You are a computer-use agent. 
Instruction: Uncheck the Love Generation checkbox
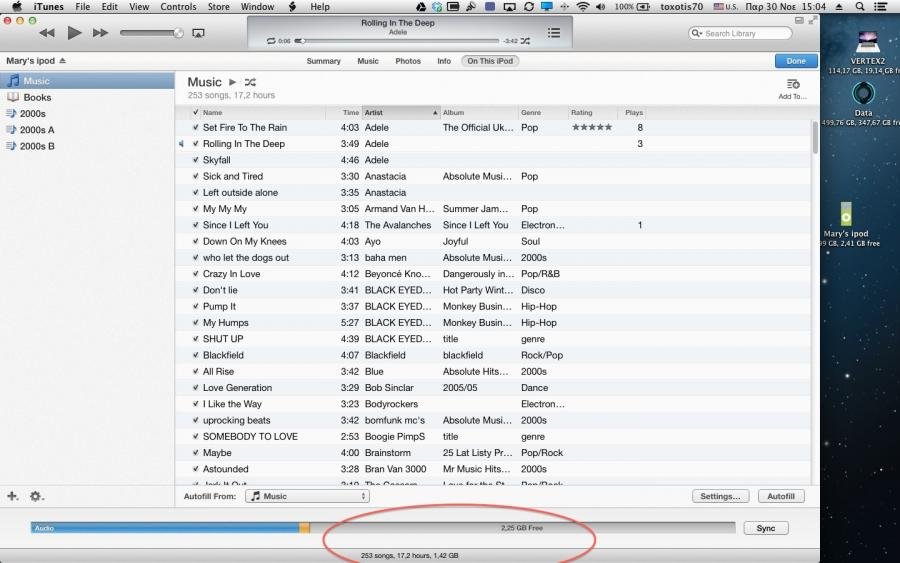coord(196,387)
